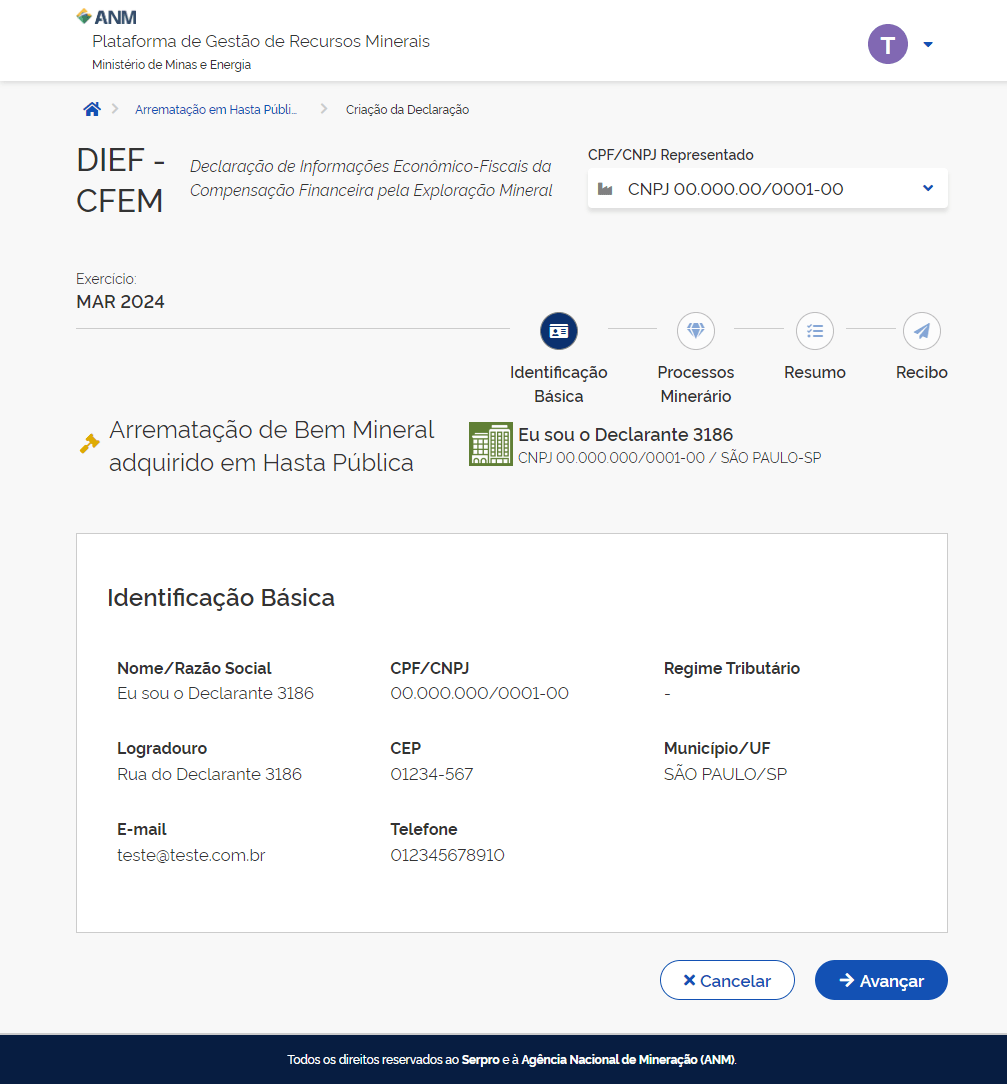Image resolution: width=1007 pixels, height=1084 pixels.
Task: Click the teste@teste.com.br e-mail value
Action: pyautogui.click(x=191, y=855)
